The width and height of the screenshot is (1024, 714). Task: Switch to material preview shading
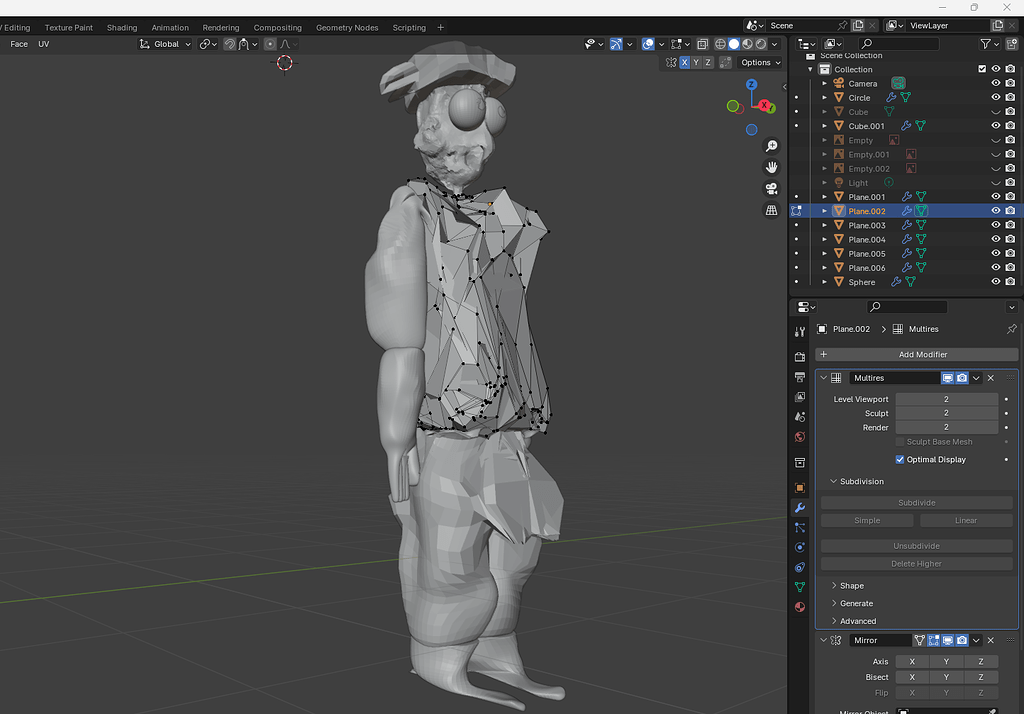pyautogui.click(x=747, y=44)
